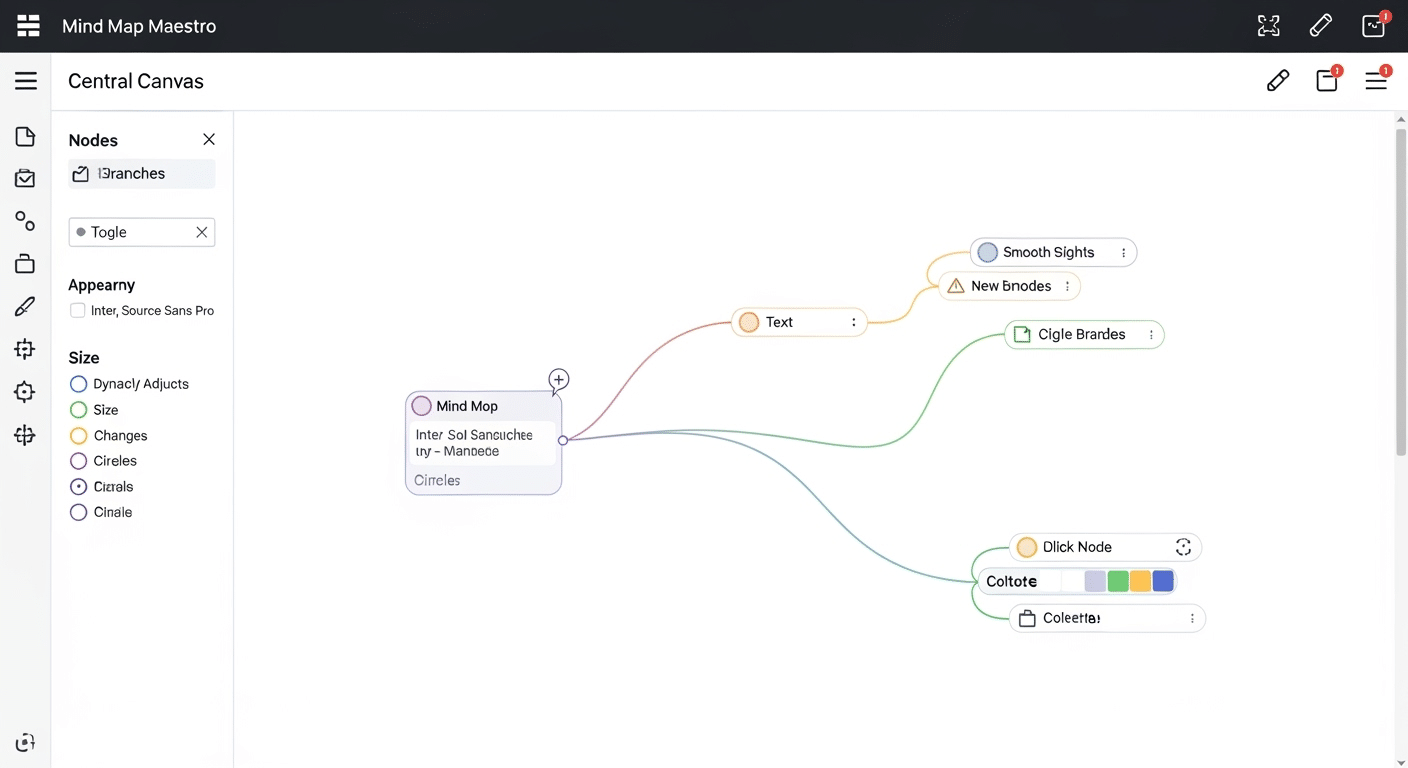Select the Dynacl/ Adjucts radio option
Screen dimensions: 1408x768
tap(78, 384)
